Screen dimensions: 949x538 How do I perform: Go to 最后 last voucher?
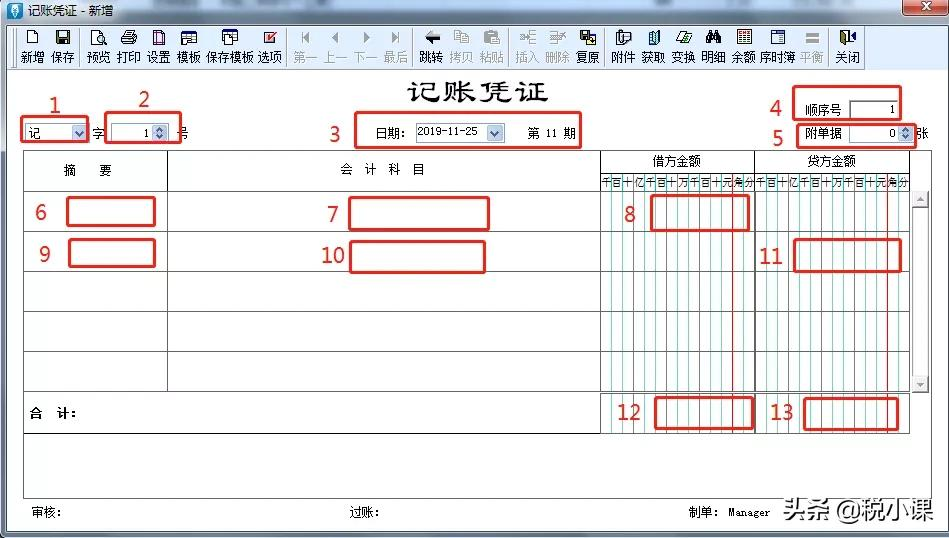395,47
